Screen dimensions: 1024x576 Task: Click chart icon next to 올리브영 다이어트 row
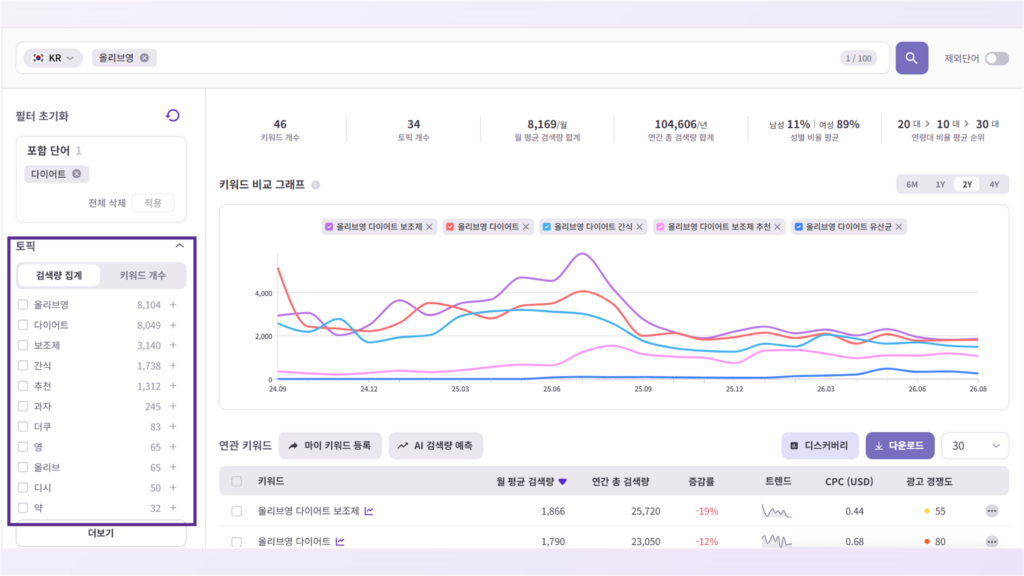click(340, 541)
